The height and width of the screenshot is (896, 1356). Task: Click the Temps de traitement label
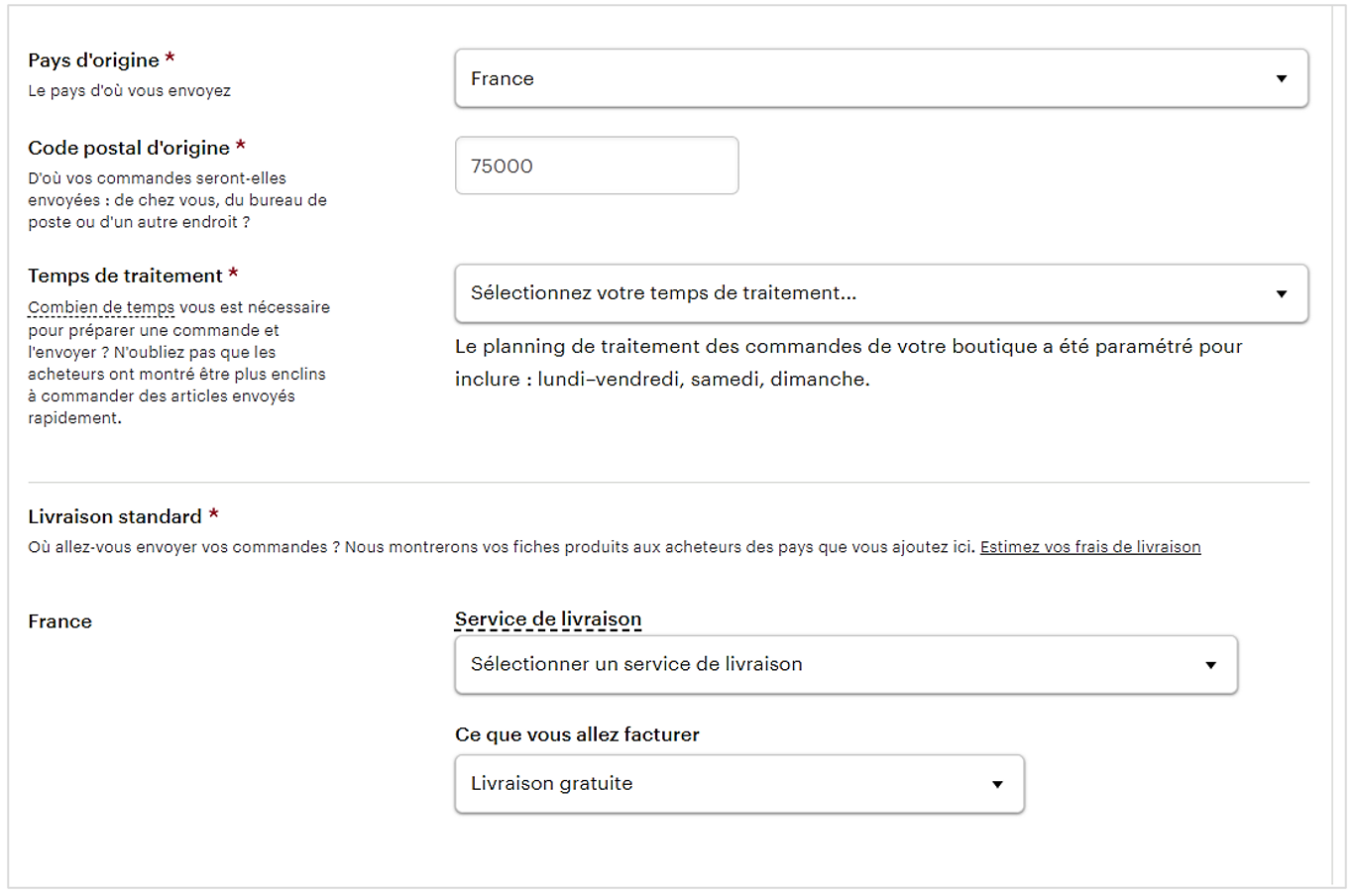(125, 276)
